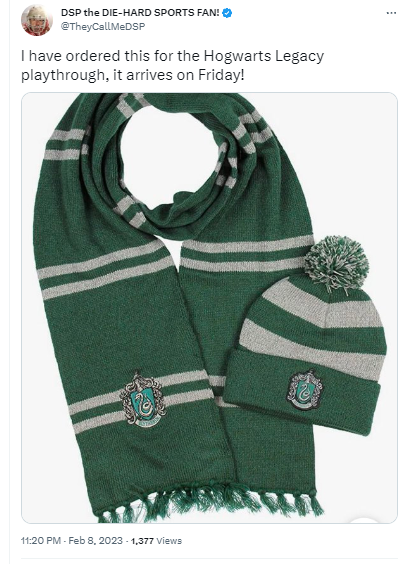The width and height of the screenshot is (408, 564).
Task: Open the DSP the DIE-HARD SPORTS FAN! profile name
Action: (x=140, y=13)
